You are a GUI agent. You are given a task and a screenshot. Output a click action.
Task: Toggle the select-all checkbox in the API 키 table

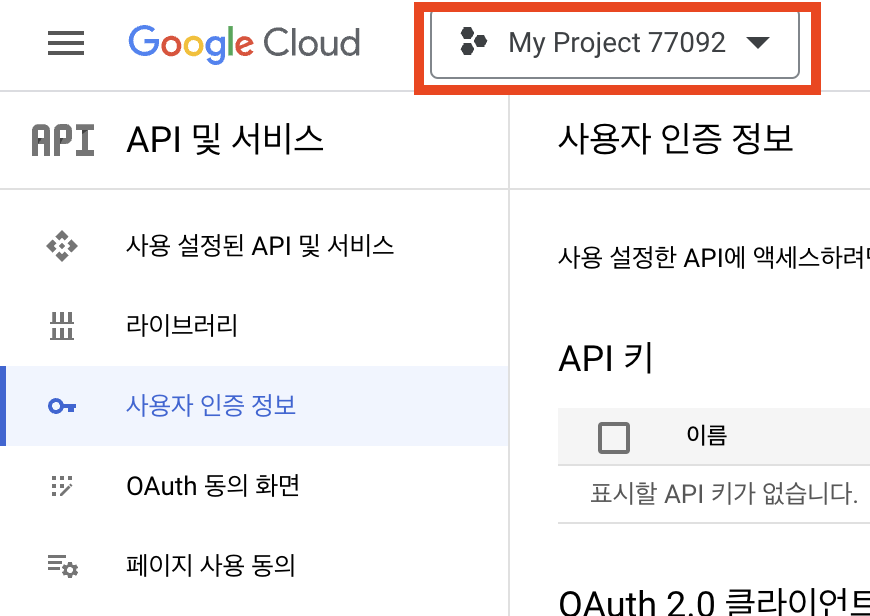pos(613,437)
